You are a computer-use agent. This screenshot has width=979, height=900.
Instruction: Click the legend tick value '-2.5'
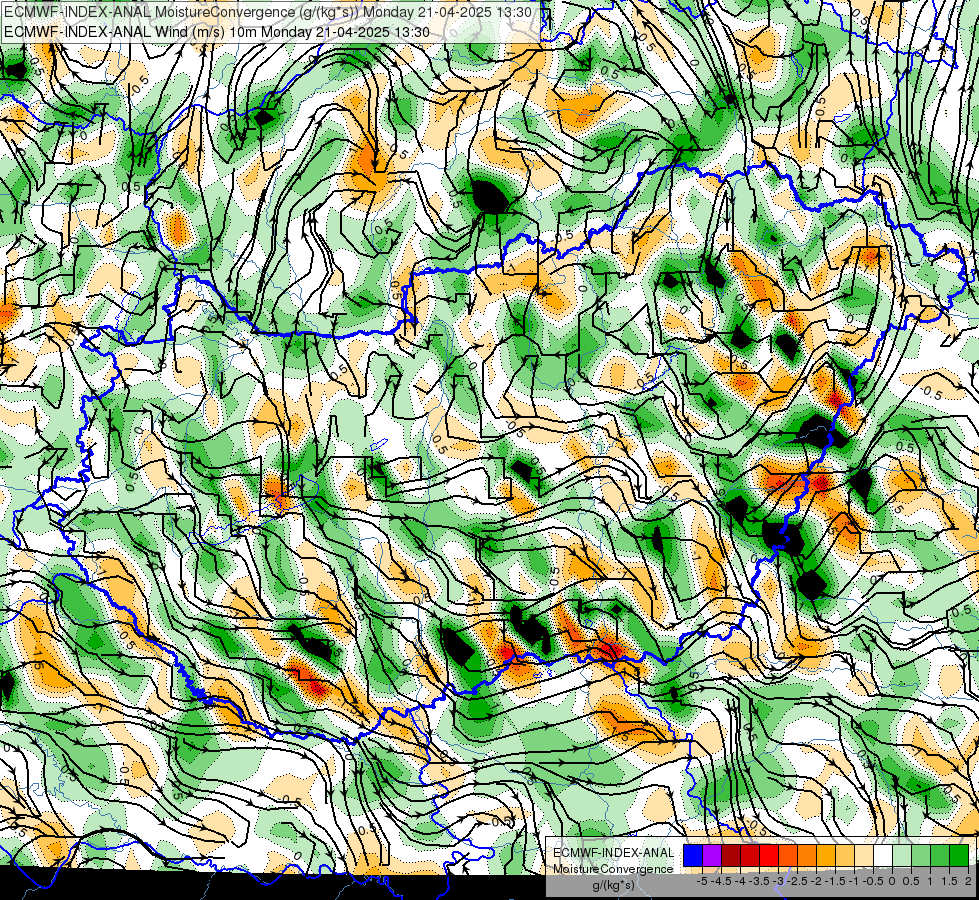click(797, 881)
